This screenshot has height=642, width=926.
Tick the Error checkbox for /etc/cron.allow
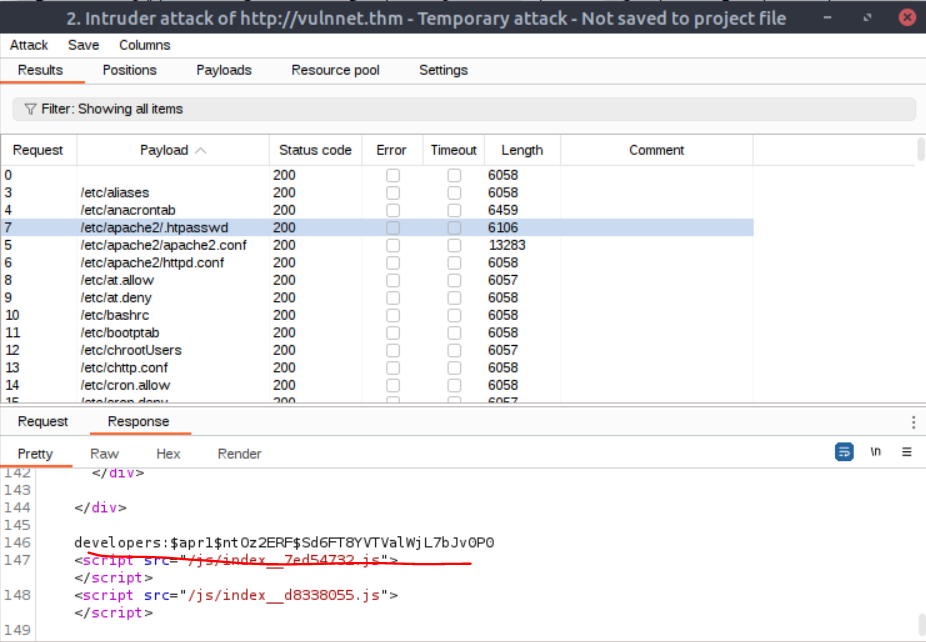pos(393,386)
